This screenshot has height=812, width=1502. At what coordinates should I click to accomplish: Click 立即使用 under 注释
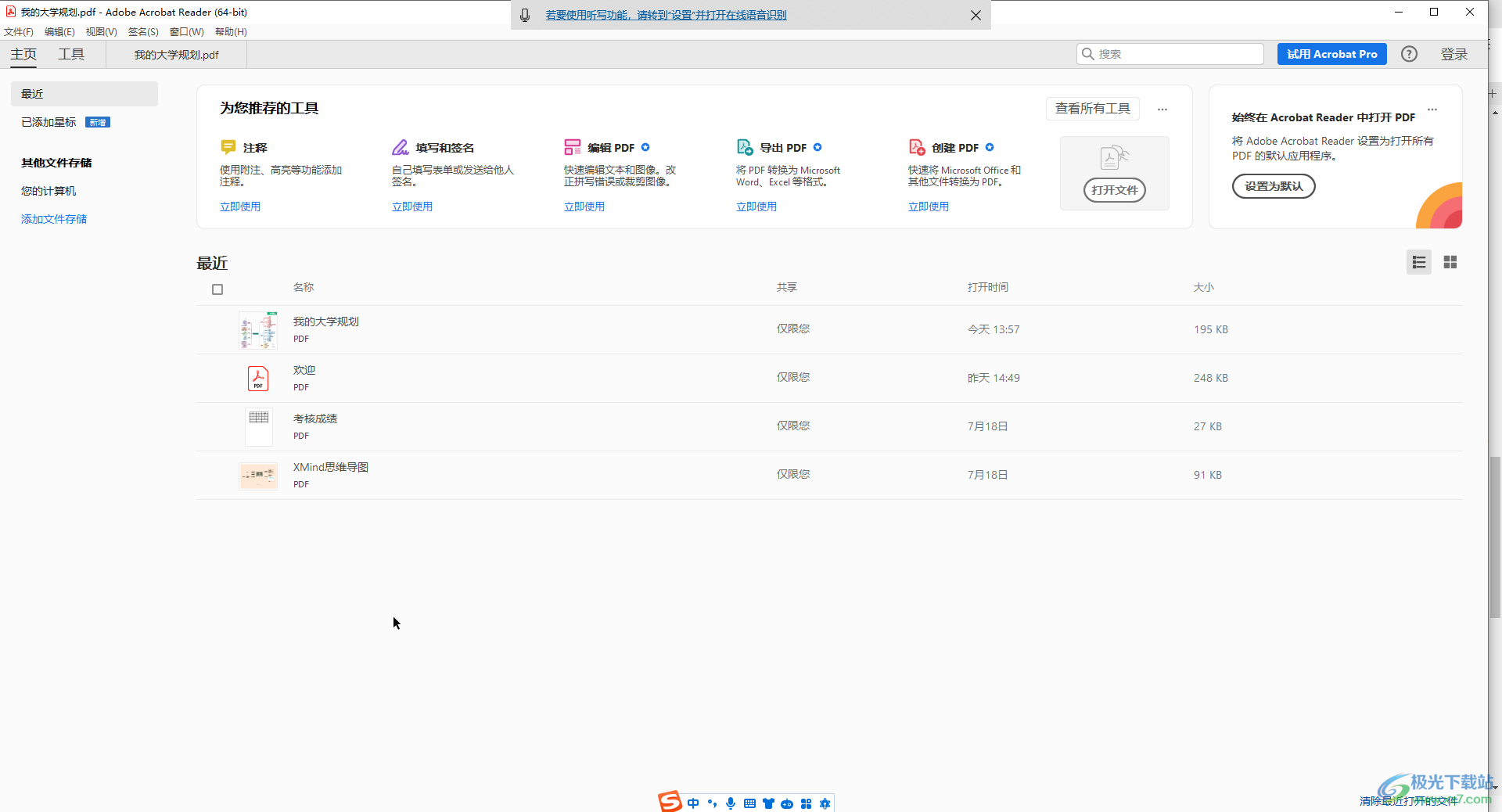pyautogui.click(x=240, y=207)
